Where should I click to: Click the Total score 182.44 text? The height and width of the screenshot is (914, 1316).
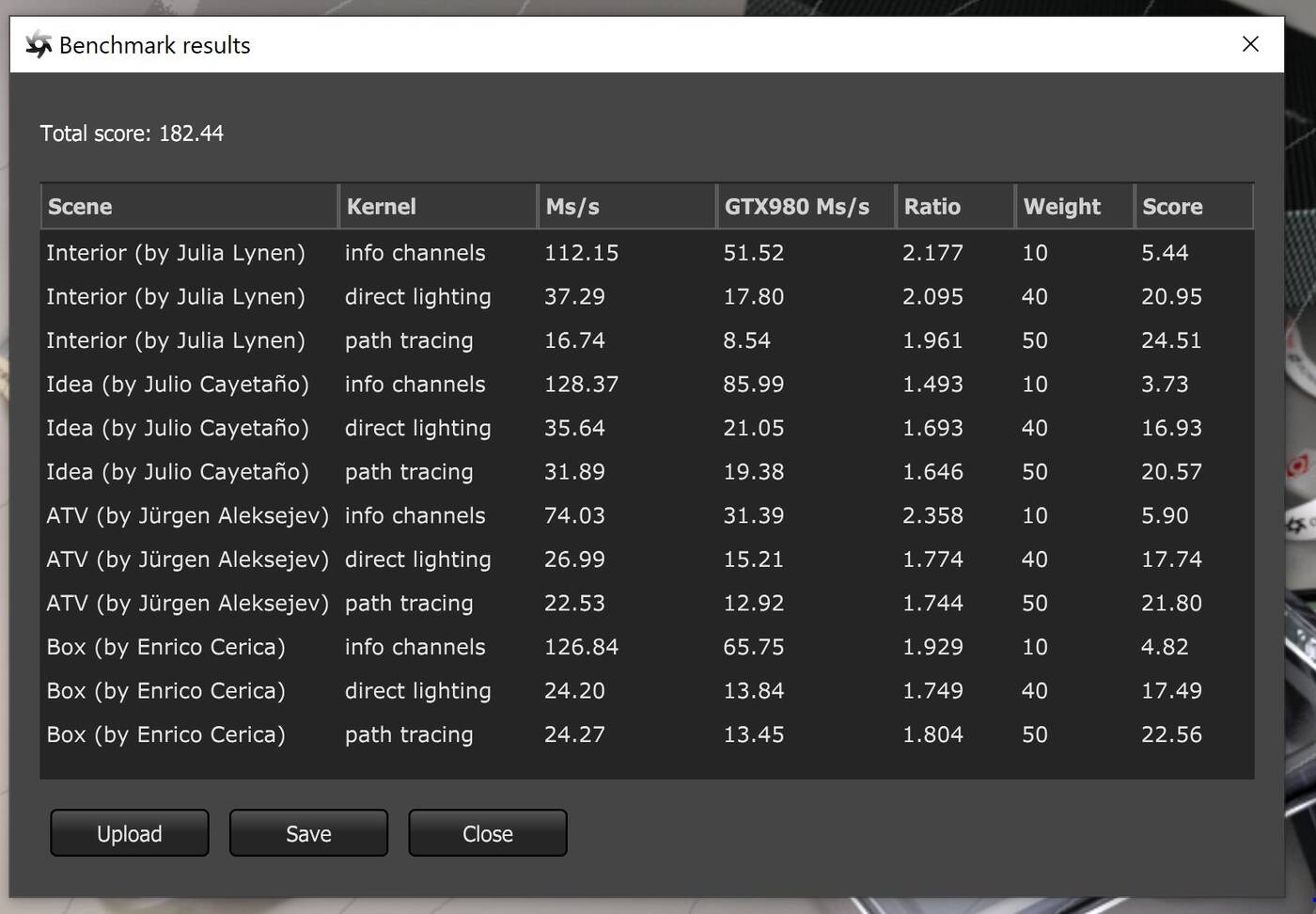[x=132, y=134]
